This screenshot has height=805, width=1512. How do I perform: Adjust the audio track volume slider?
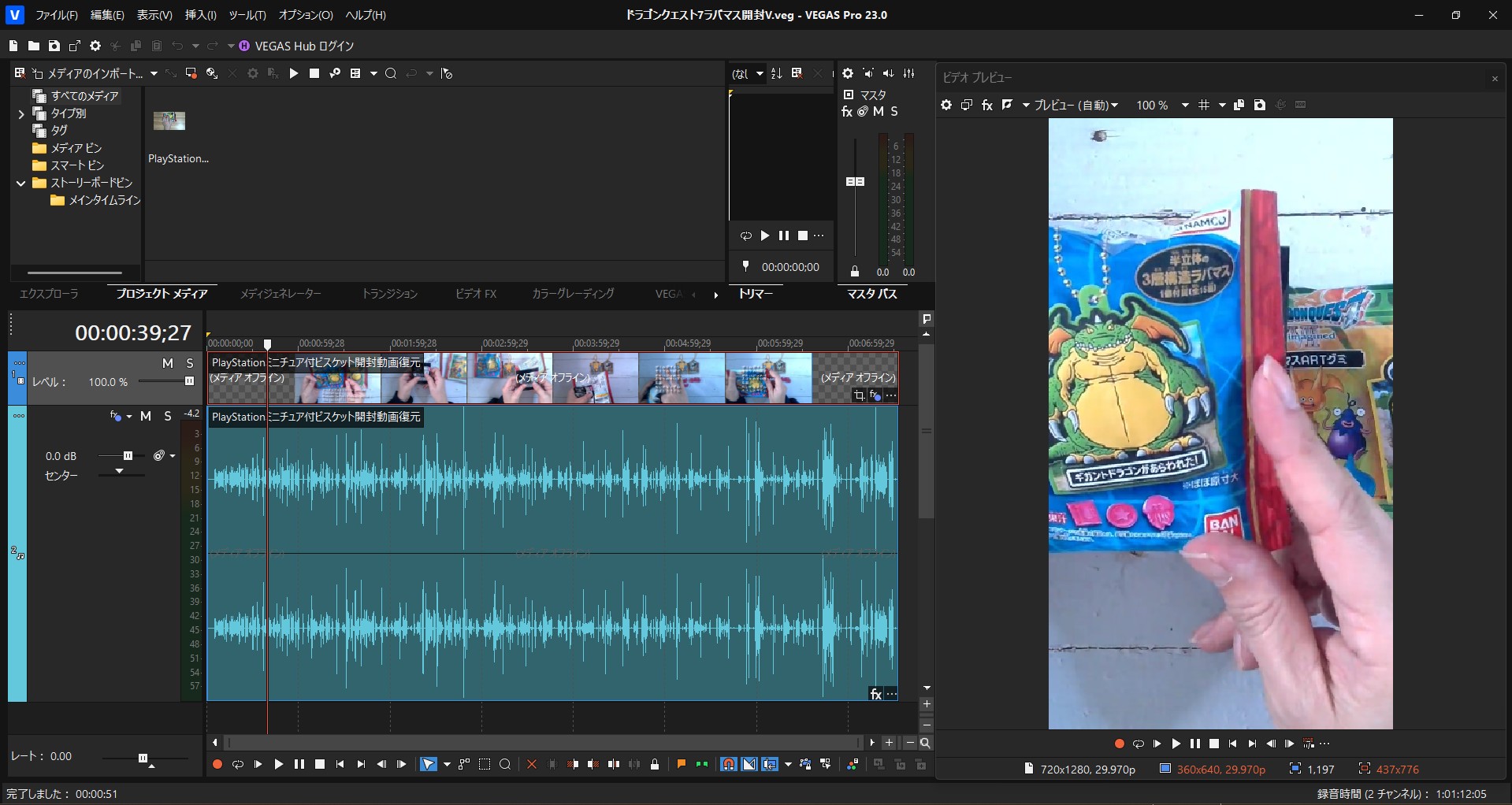click(x=128, y=455)
